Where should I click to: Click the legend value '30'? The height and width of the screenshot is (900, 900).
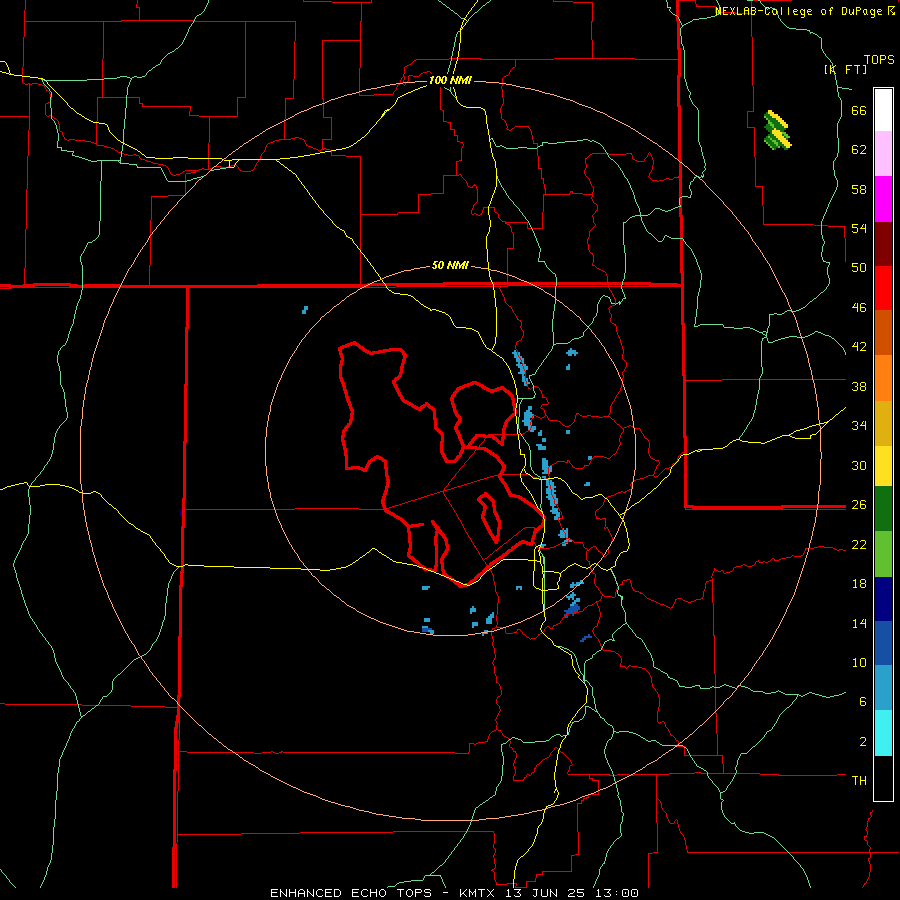pyautogui.click(x=859, y=465)
